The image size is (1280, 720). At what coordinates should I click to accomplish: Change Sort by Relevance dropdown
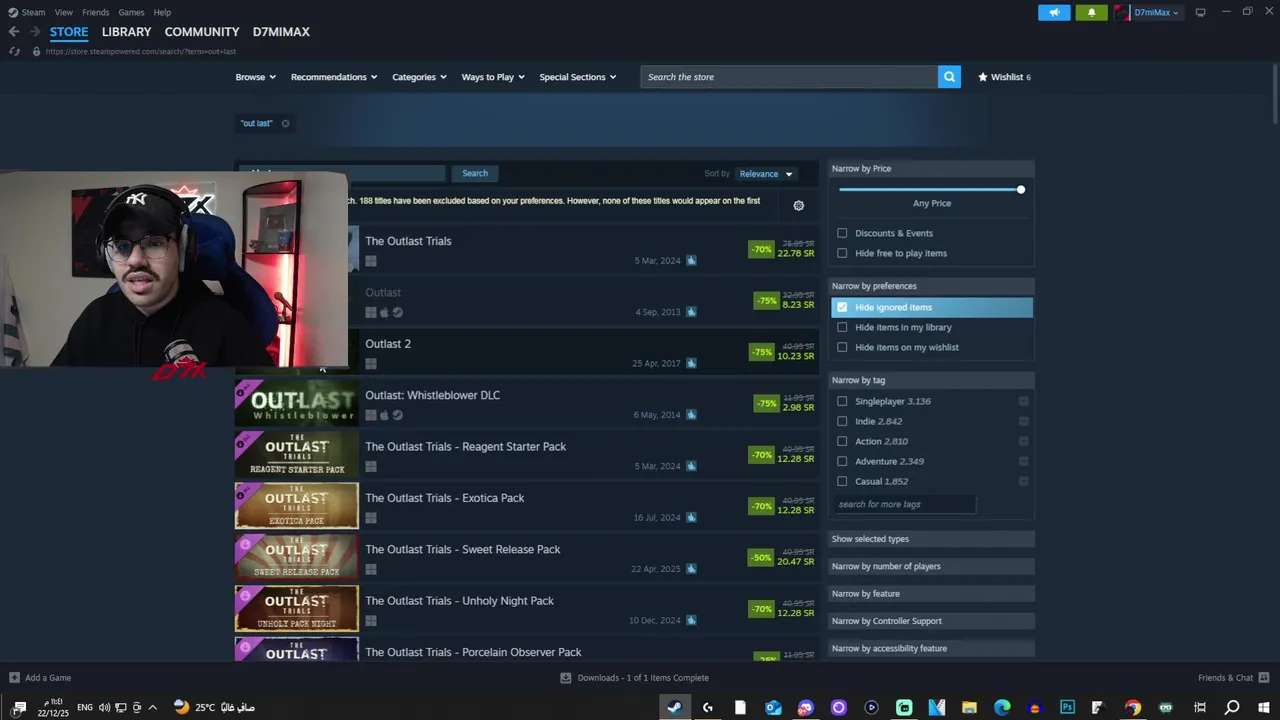click(x=766, y=174)
